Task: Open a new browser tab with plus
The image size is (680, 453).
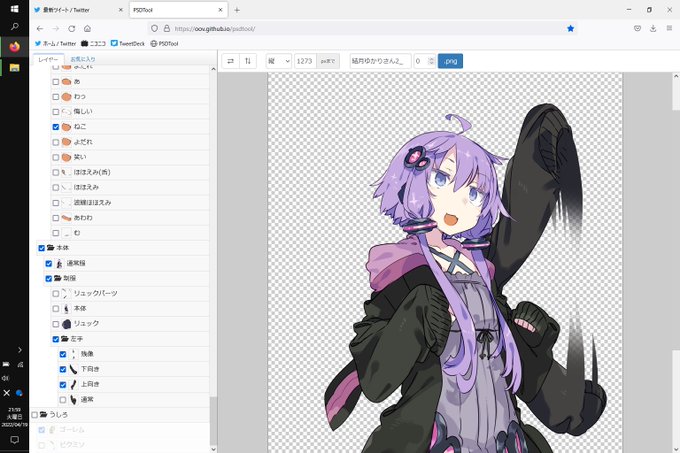Action: point(237,10)
